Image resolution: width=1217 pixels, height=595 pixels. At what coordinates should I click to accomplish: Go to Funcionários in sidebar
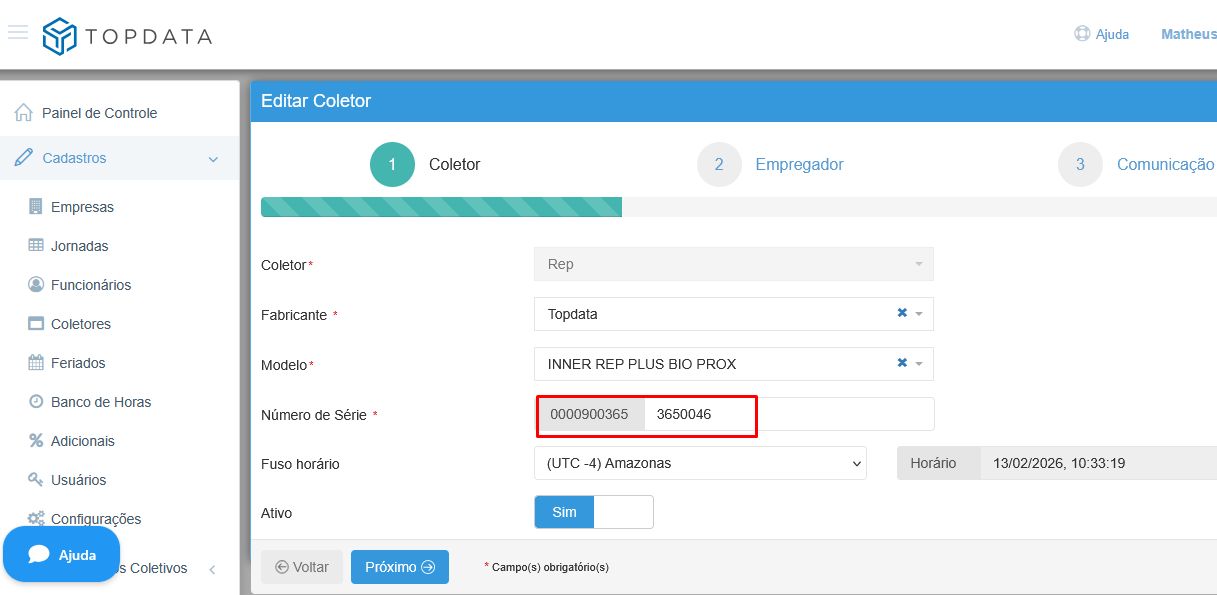point(90,285)
